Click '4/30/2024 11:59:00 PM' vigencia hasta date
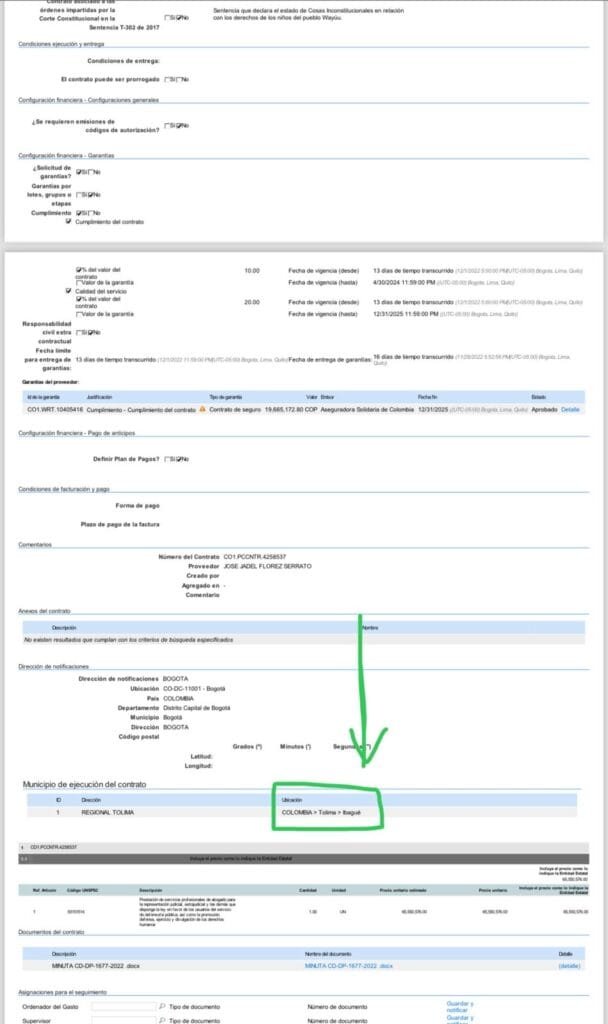This screenshot has width=608, height=1024. (404, 282)
